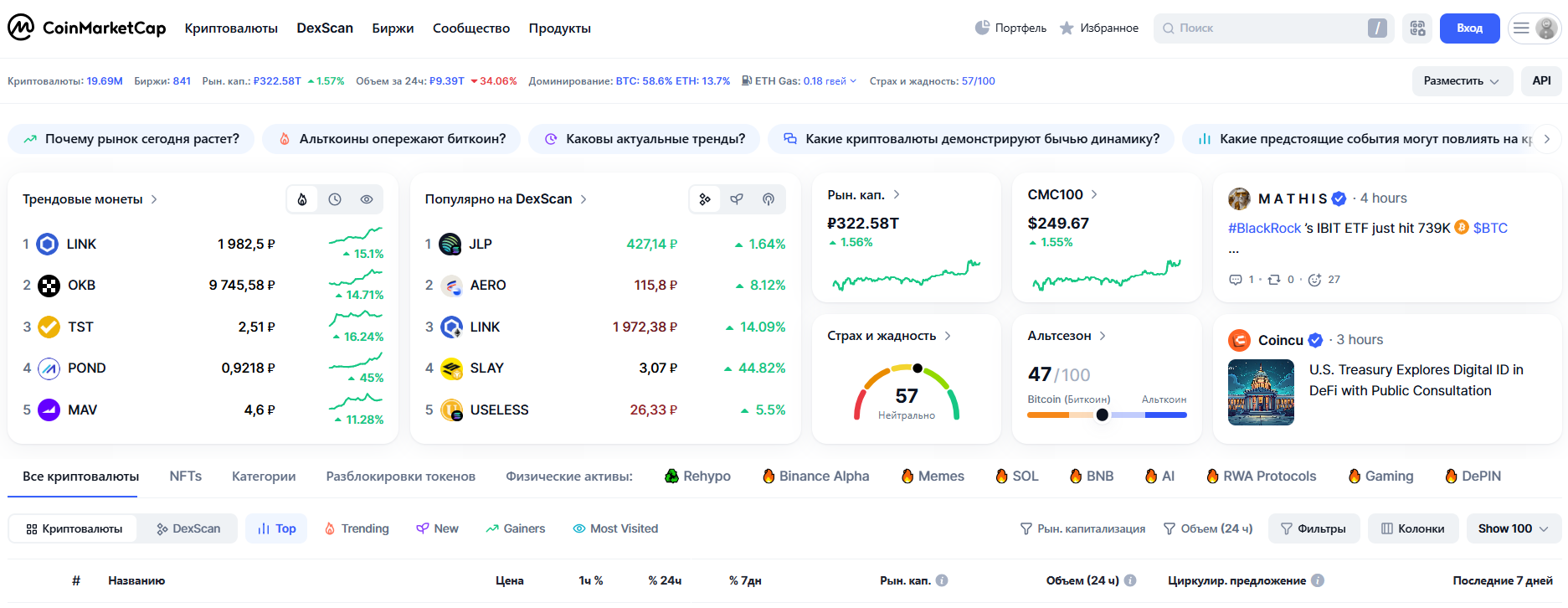The height and width of the screenshot is (608, 1568).
Task: Click the info icon beside Рын. кап. column
Action: point(942,580)
